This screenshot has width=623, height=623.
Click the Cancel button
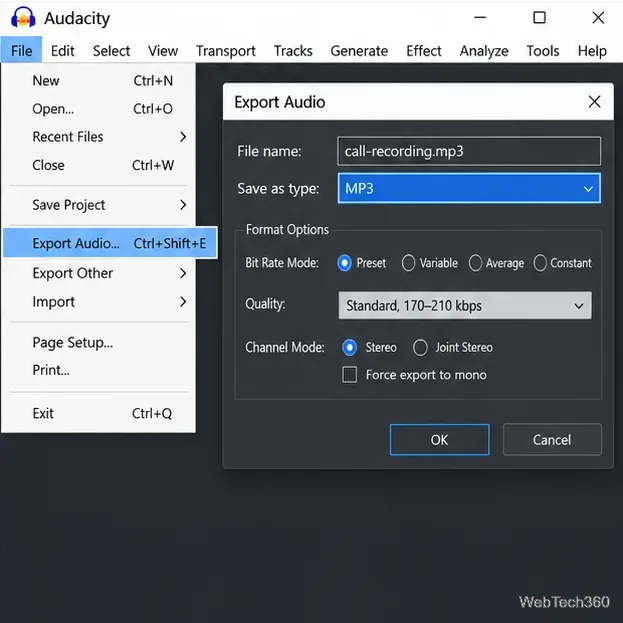[552, 440]
